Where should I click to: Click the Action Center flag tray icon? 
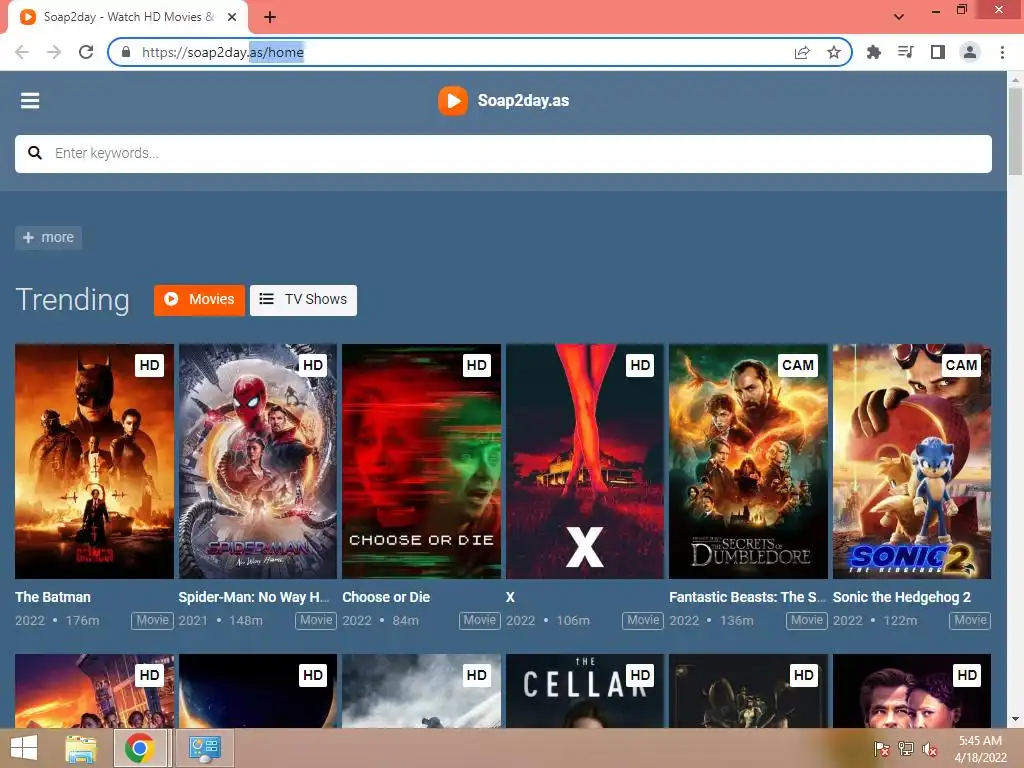coord(881,749)
